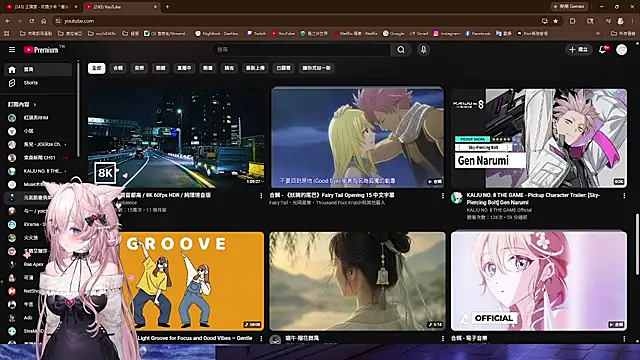Open the Gemini button in title bar

point(570,7)
